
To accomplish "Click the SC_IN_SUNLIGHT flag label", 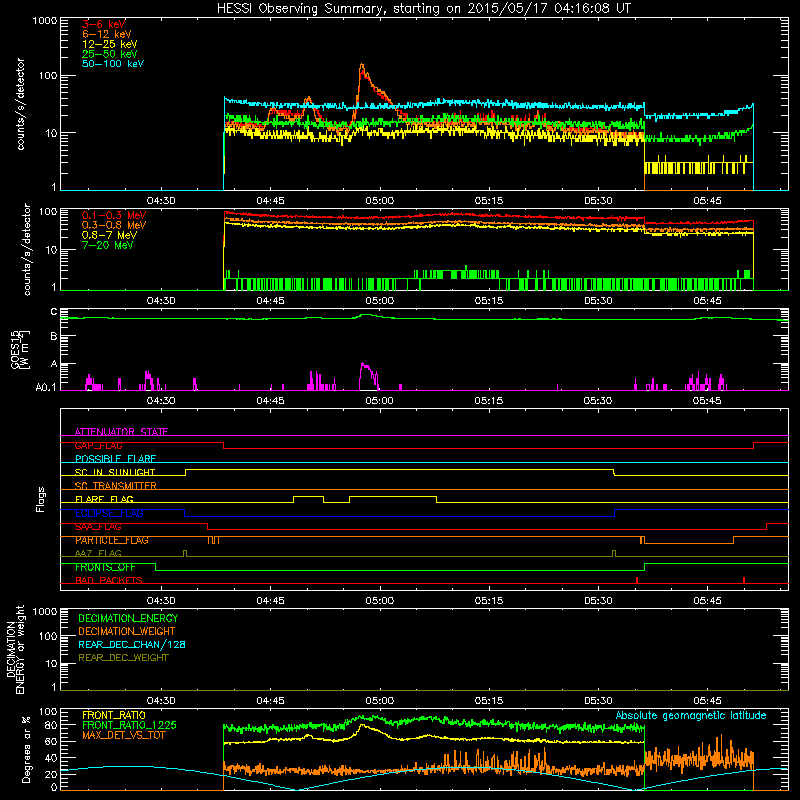I will coord(114,472).
